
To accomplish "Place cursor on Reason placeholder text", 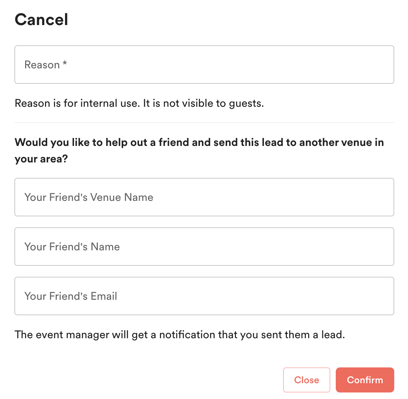I will pyautogui.click(x=42, y=65).
